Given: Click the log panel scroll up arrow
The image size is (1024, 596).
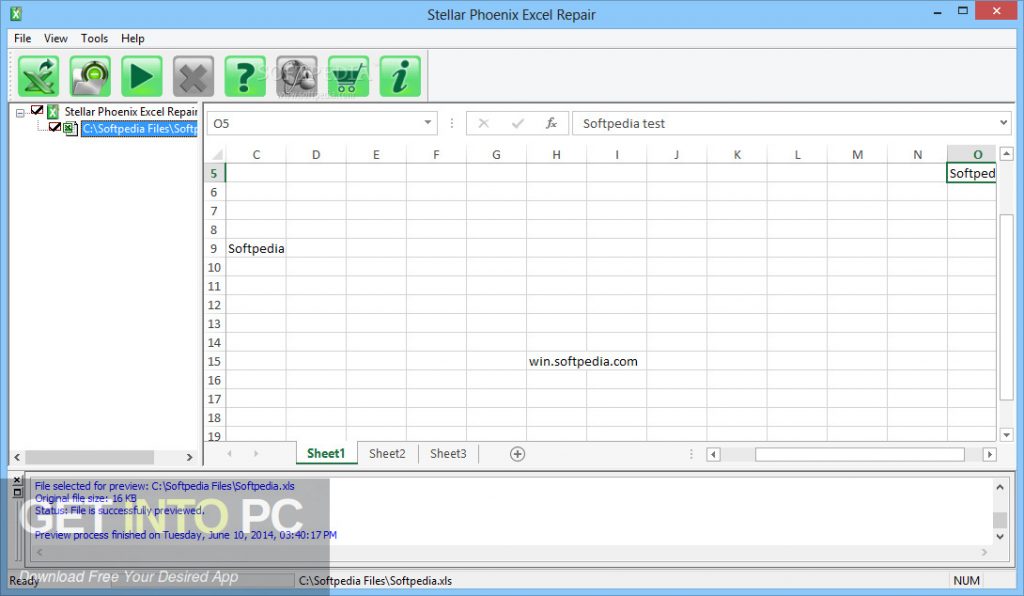Looking at the screenshot, I should 1000,487.
